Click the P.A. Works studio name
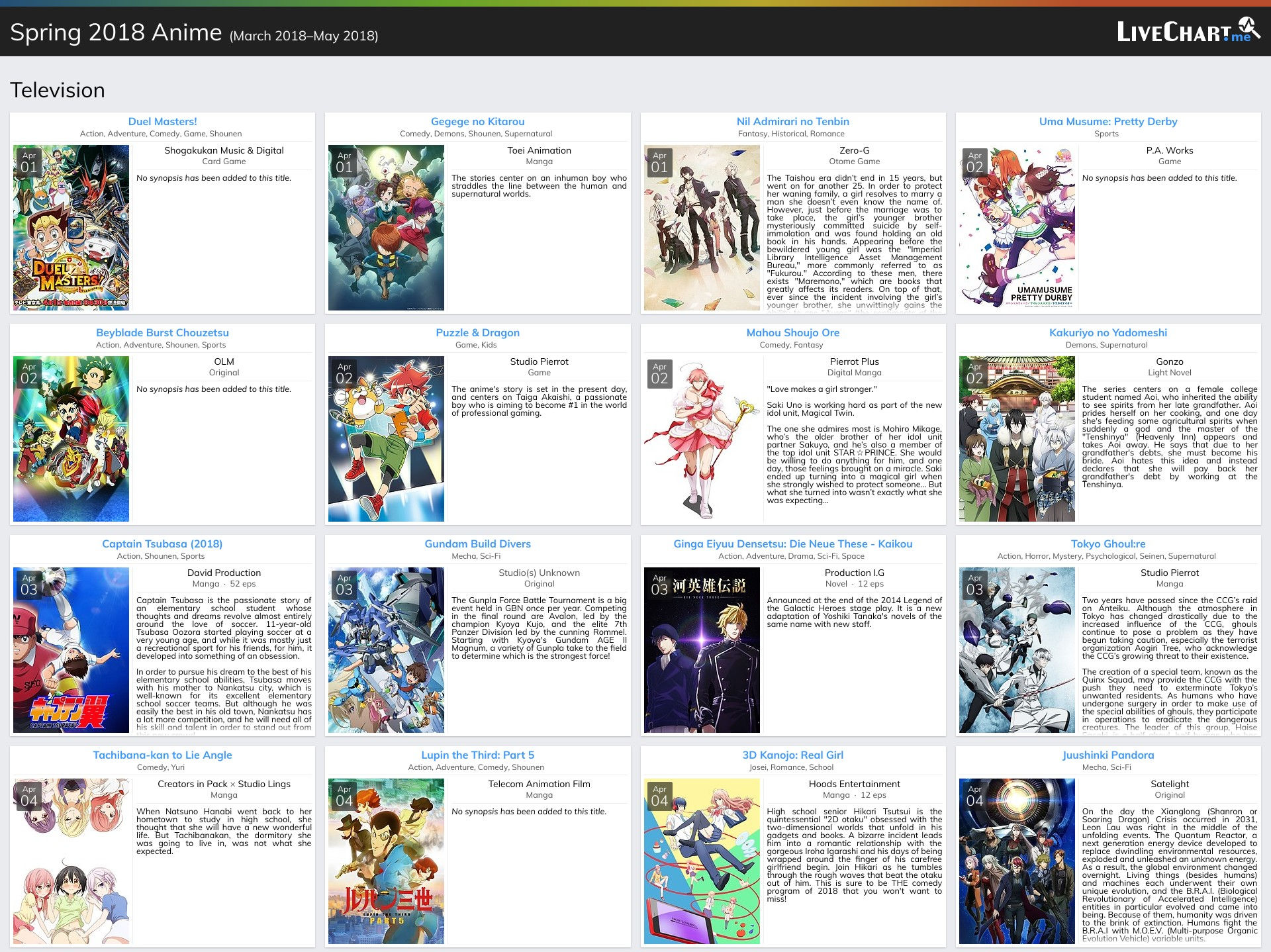The image size is (1271, 952). pyautogui.click(x=1170, y=150)
